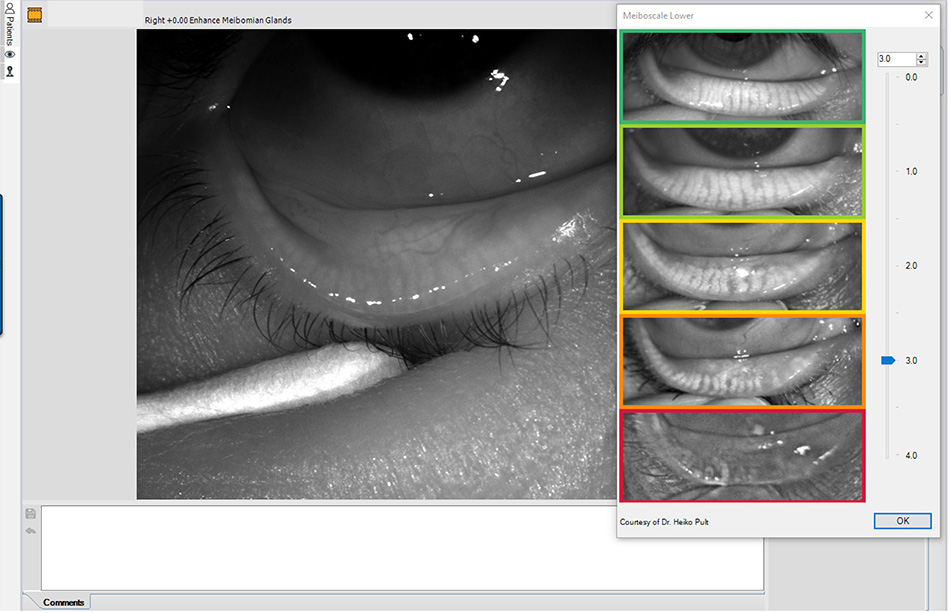Click the orange film strip icon
Screen dimensions: 951x613
(x=35, y=15)
